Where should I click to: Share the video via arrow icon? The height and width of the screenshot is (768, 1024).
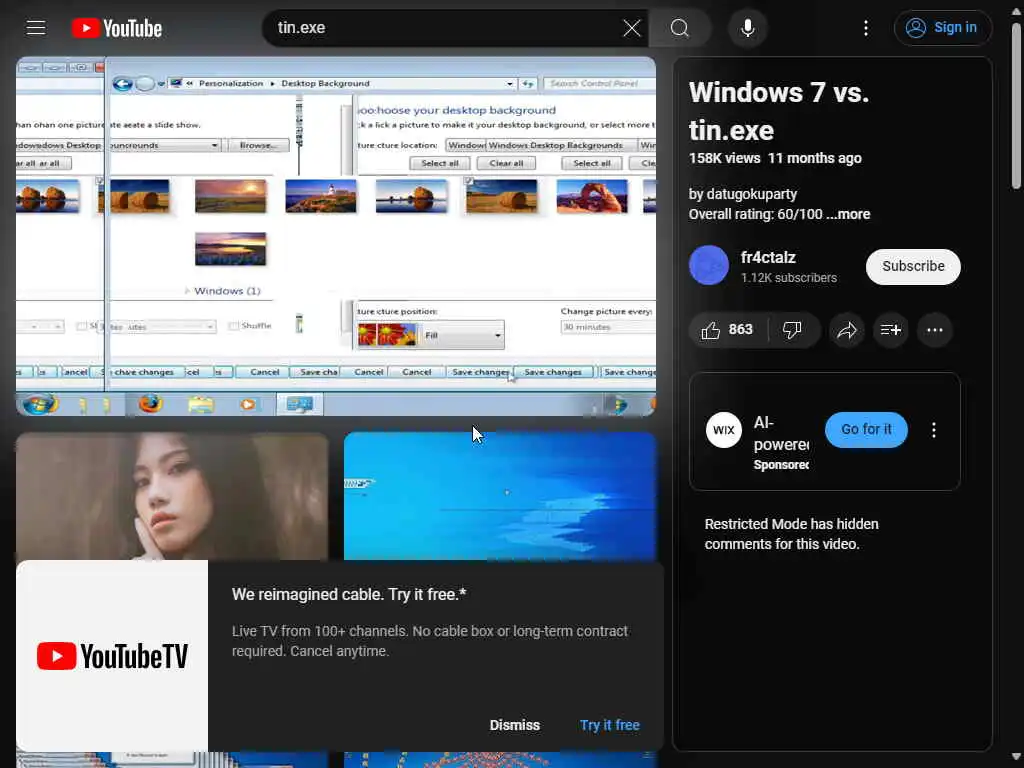[x=847, y=330]
